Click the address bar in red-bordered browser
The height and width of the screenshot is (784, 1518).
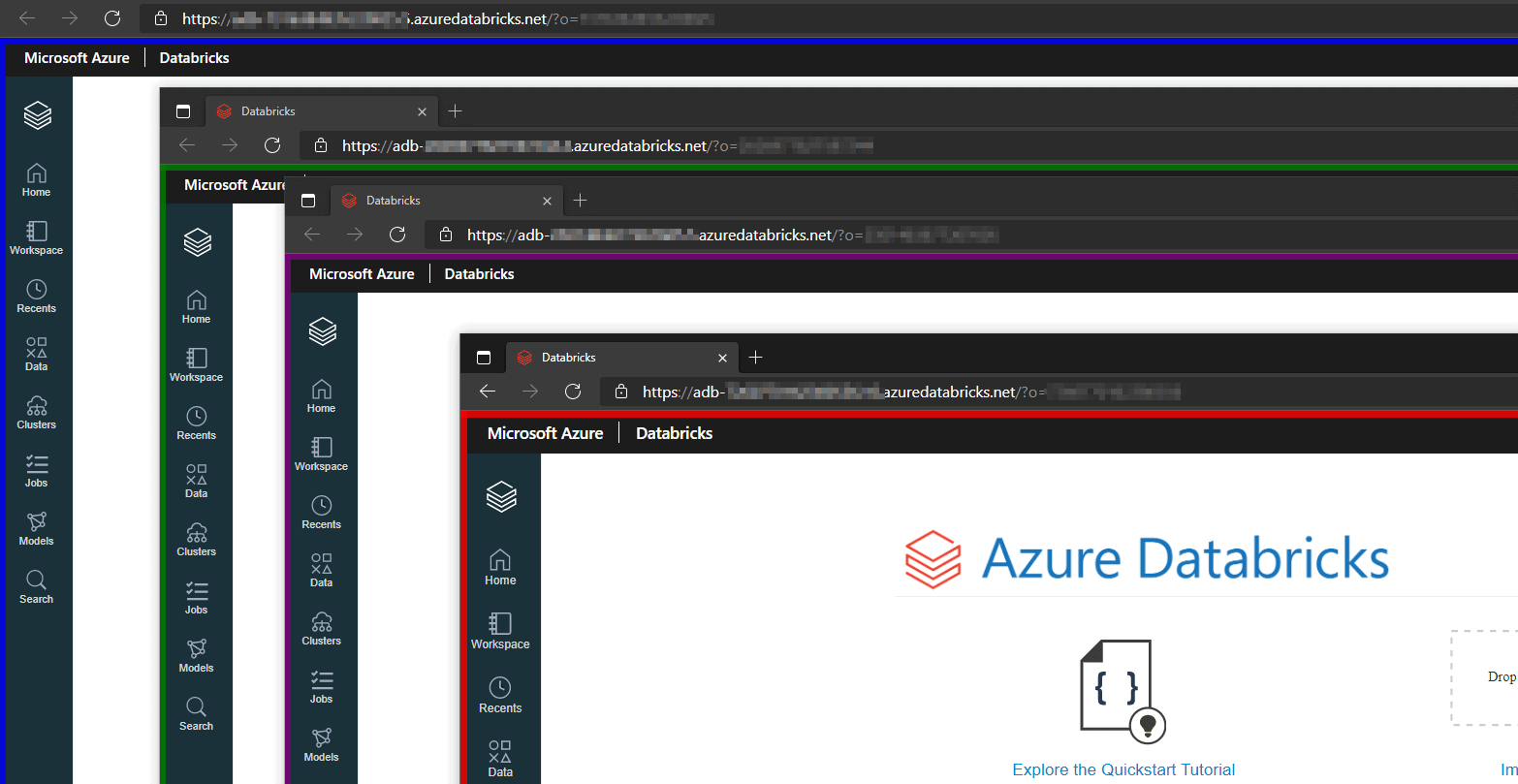[1059, 392]
